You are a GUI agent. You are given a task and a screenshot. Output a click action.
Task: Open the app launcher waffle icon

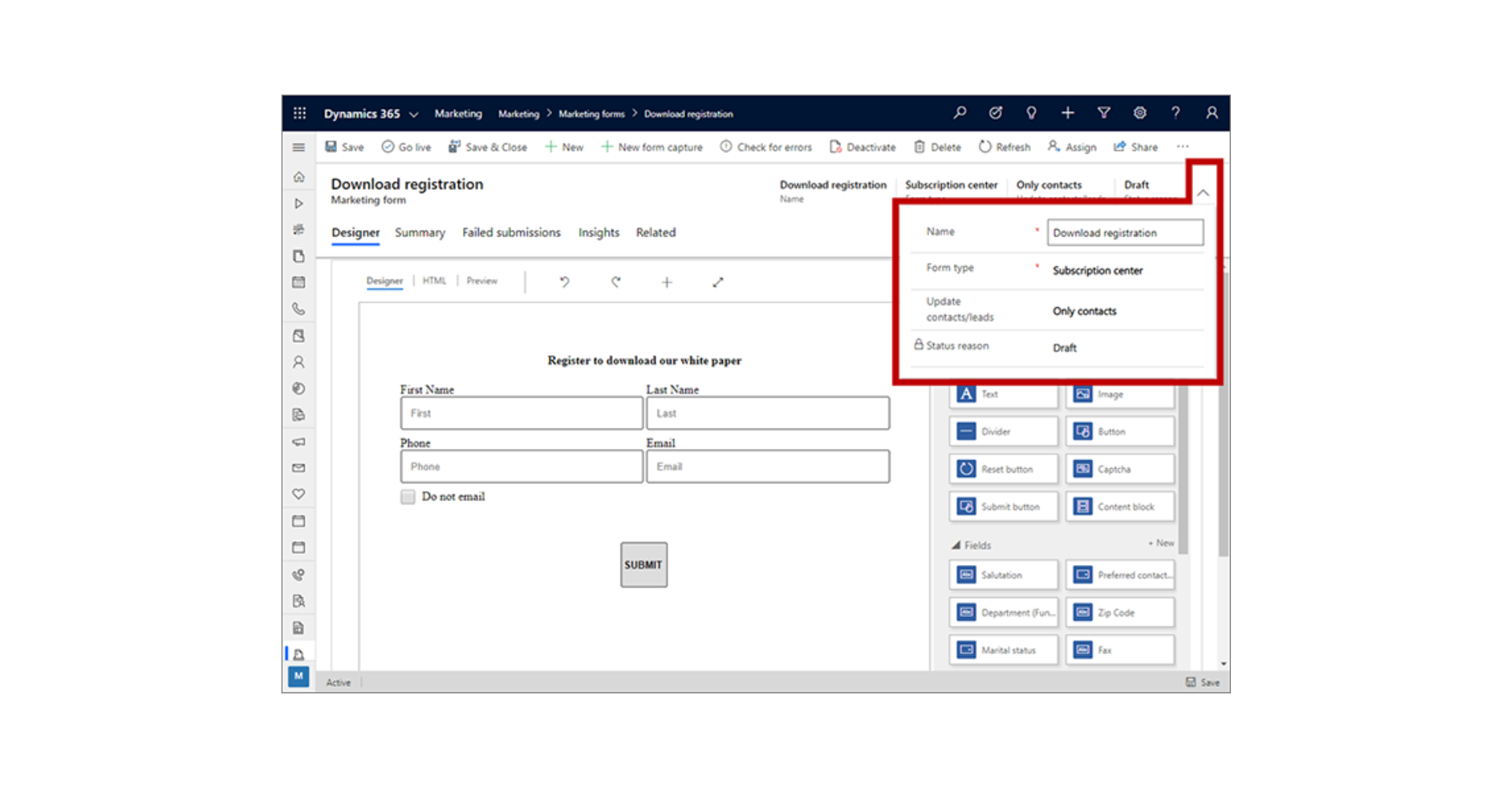299,113
